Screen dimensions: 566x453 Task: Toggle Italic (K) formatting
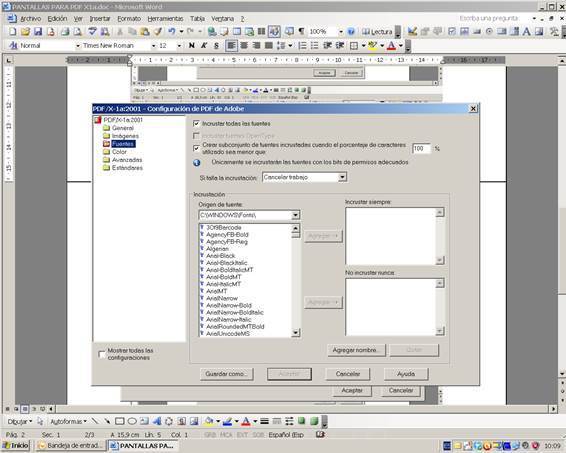(204, 45)
